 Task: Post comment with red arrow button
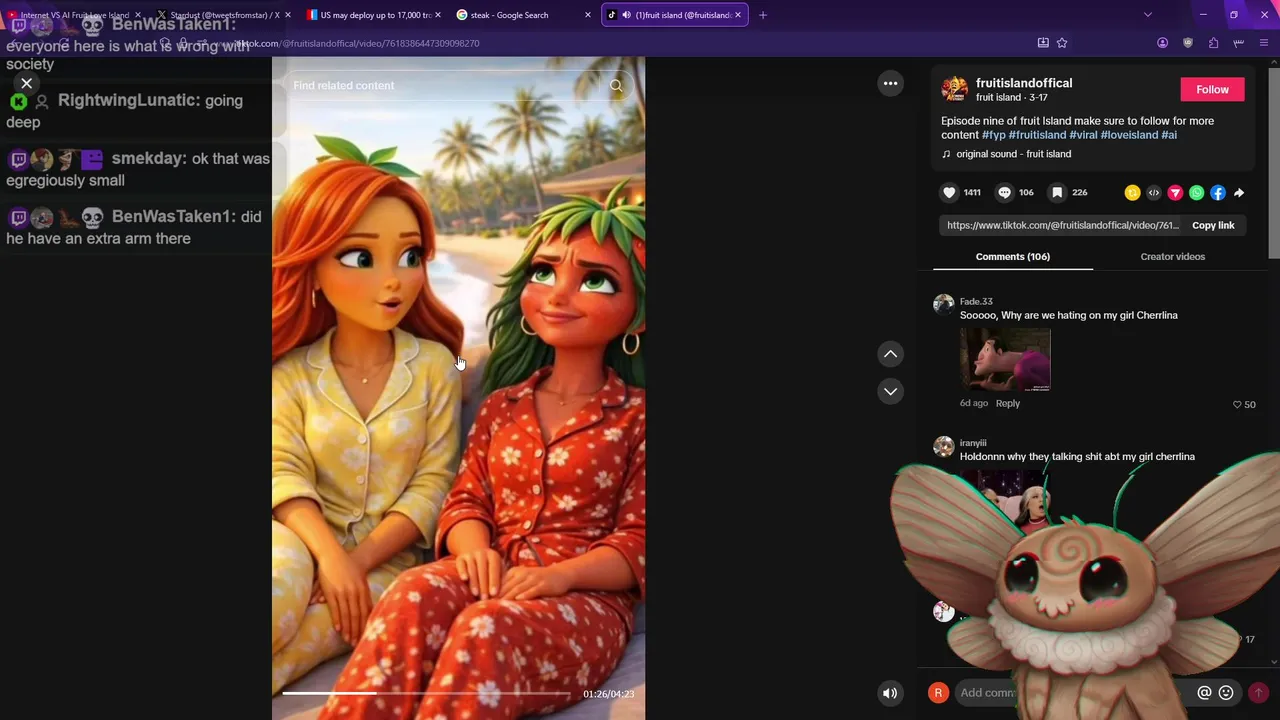click(x=1258, y=693)
